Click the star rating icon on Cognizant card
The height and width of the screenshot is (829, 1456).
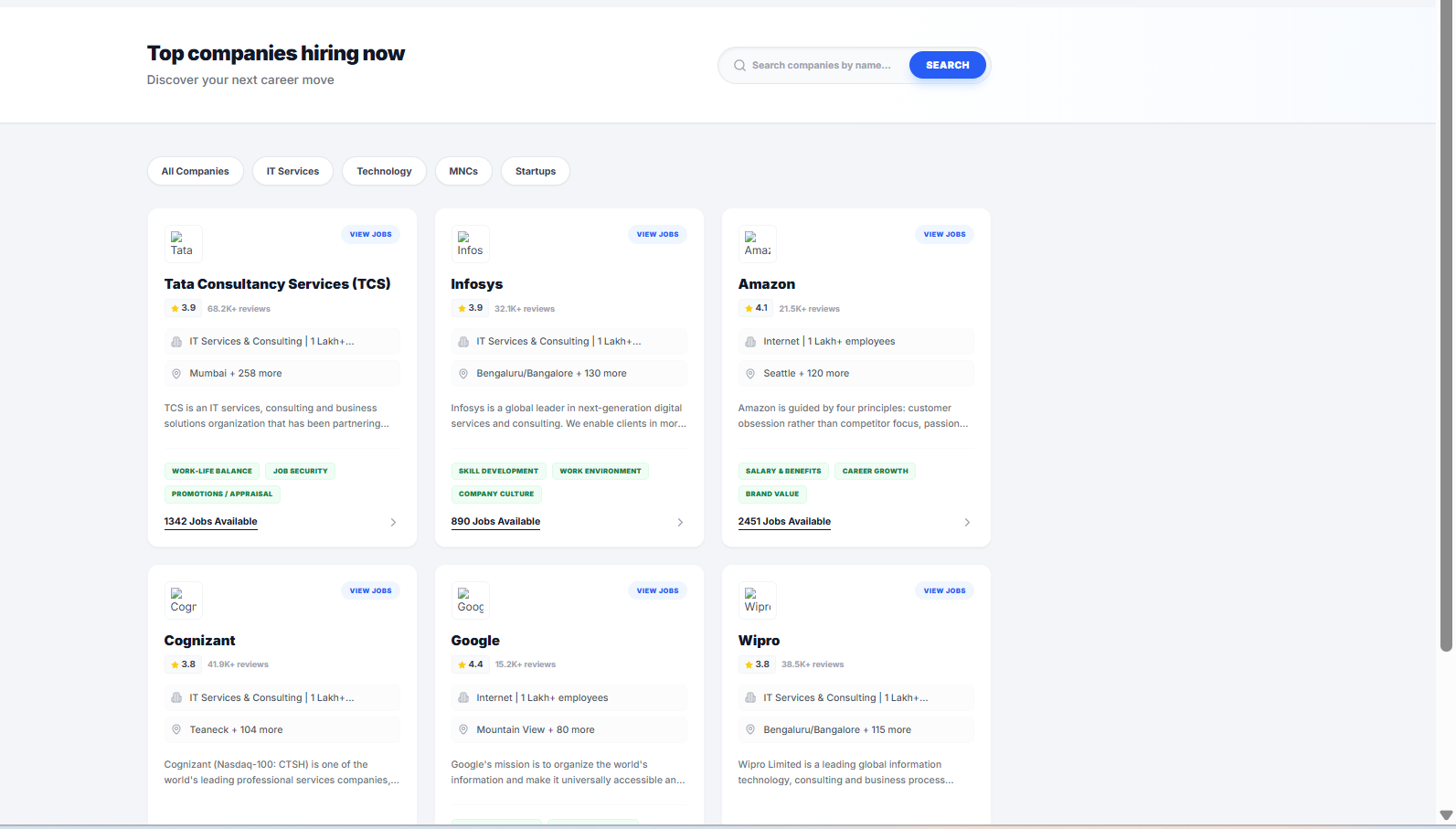point(175,665)
